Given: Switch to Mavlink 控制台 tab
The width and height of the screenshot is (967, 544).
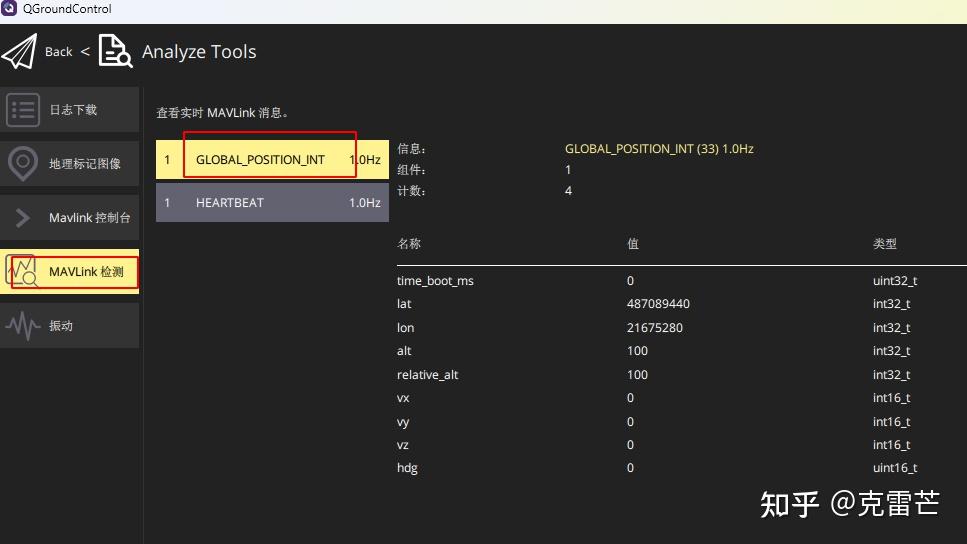Looking at the screenshot, I should [x=89, y=218].
